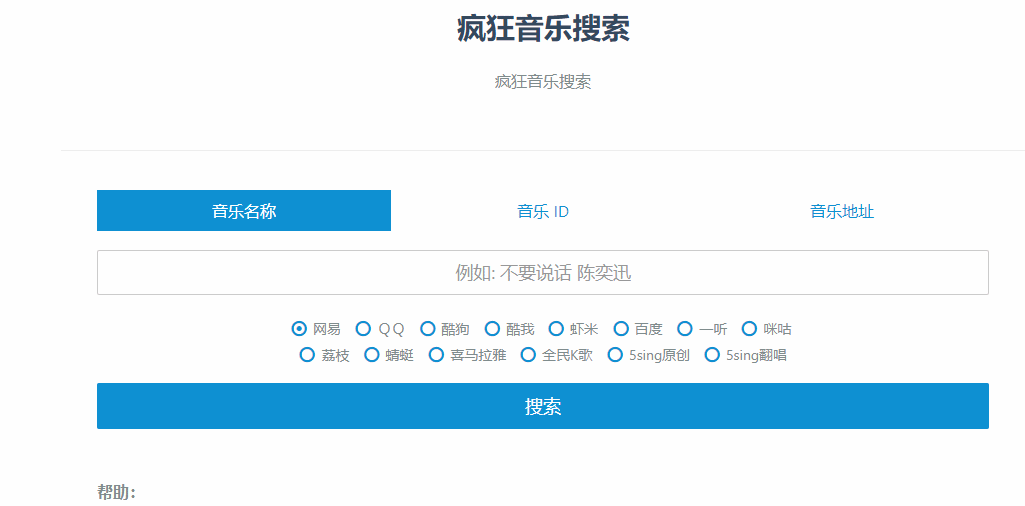Switch to the 音乐名称 tab
Viewport: 1025px width, 506px height.
pyautogui.click(x=244, y=211)
